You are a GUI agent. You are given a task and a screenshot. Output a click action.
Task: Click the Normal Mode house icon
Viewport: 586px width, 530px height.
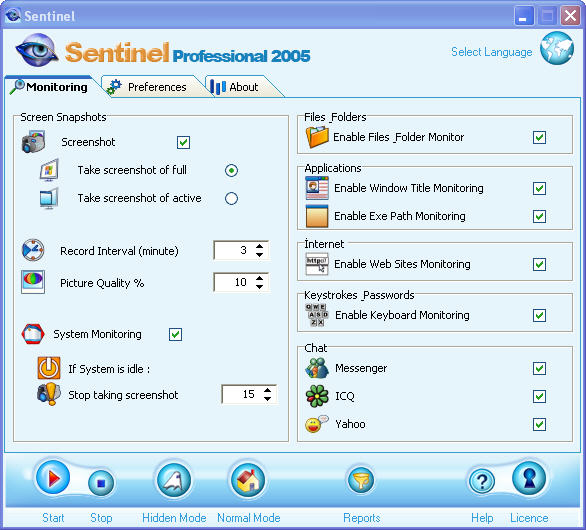coord(248,480)
